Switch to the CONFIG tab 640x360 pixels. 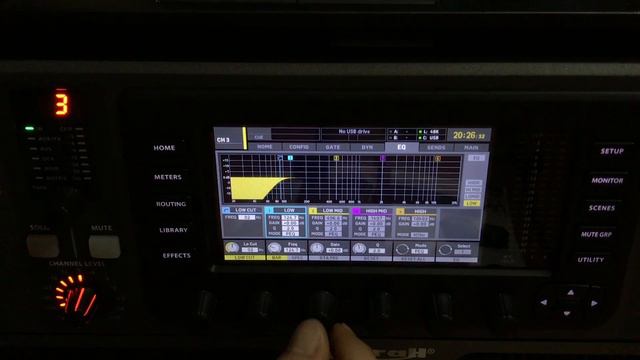(x=299, y=147)
